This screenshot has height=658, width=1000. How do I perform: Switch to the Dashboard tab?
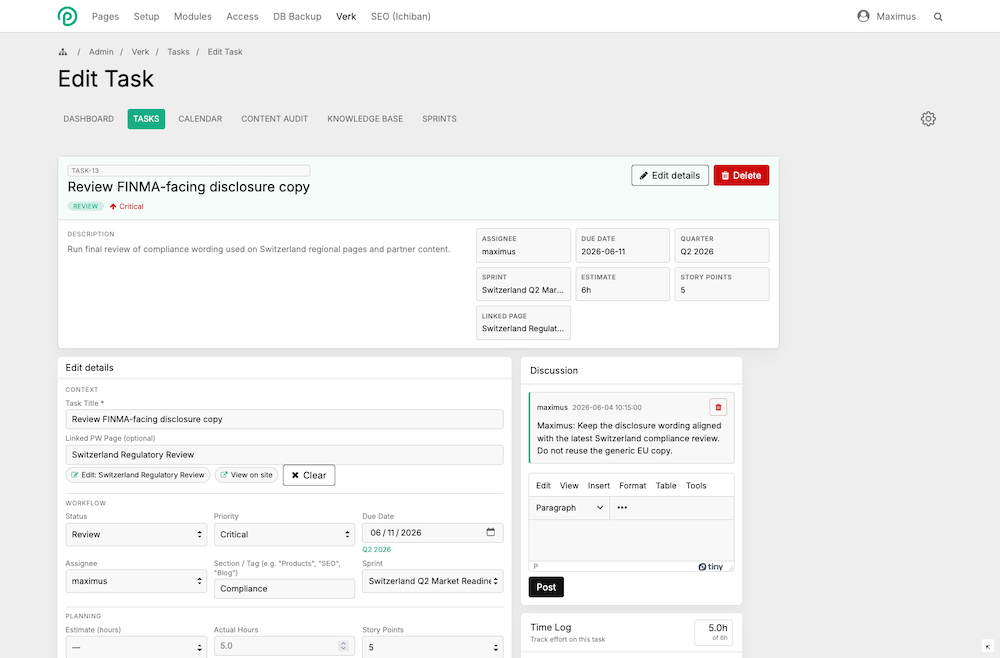89,119
